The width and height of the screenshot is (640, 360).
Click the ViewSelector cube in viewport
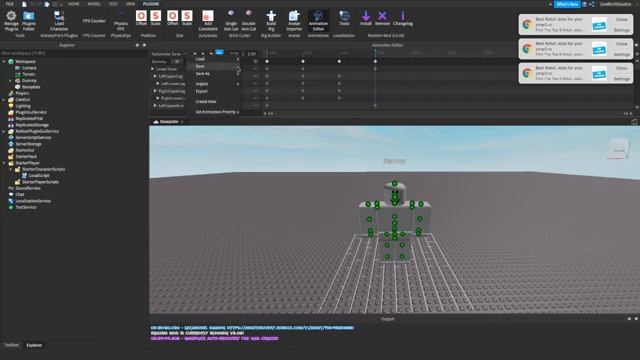click(618, 149)
